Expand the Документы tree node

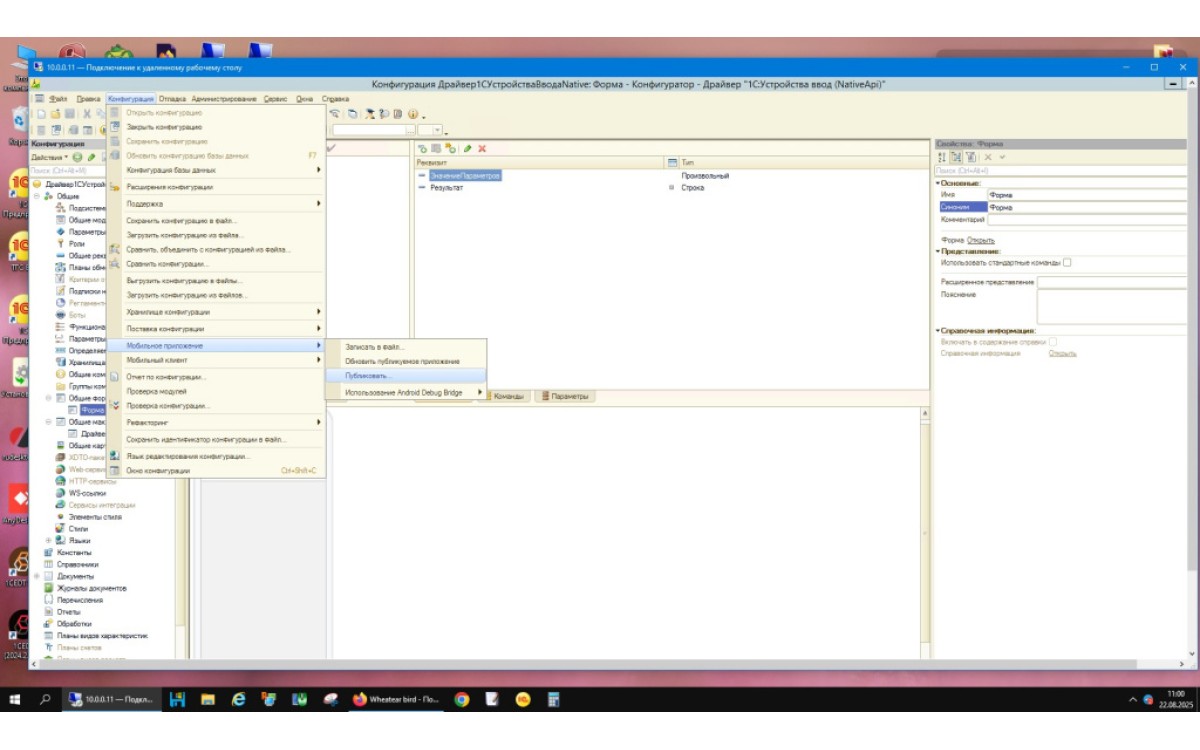click(x=37, y=577)
